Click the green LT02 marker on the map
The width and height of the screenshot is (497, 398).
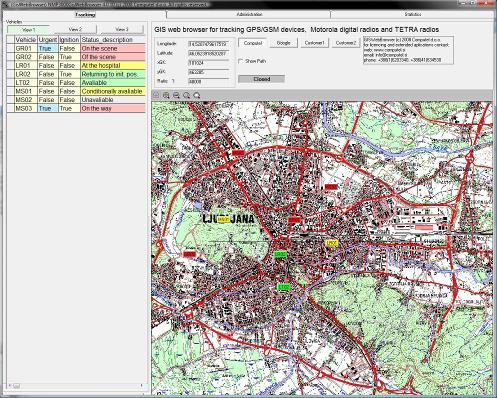point(284,287)
